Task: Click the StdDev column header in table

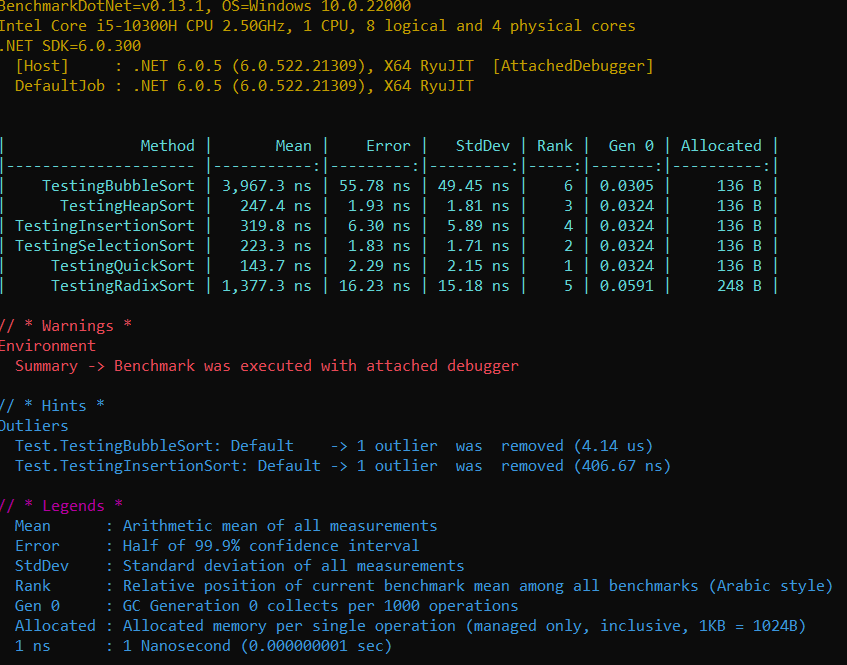Action: (482, 146)
